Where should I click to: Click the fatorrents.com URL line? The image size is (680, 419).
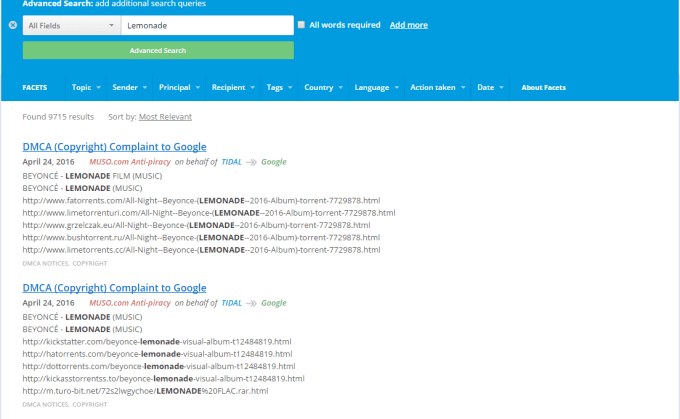pyautogui.click(x=201, y=200)
